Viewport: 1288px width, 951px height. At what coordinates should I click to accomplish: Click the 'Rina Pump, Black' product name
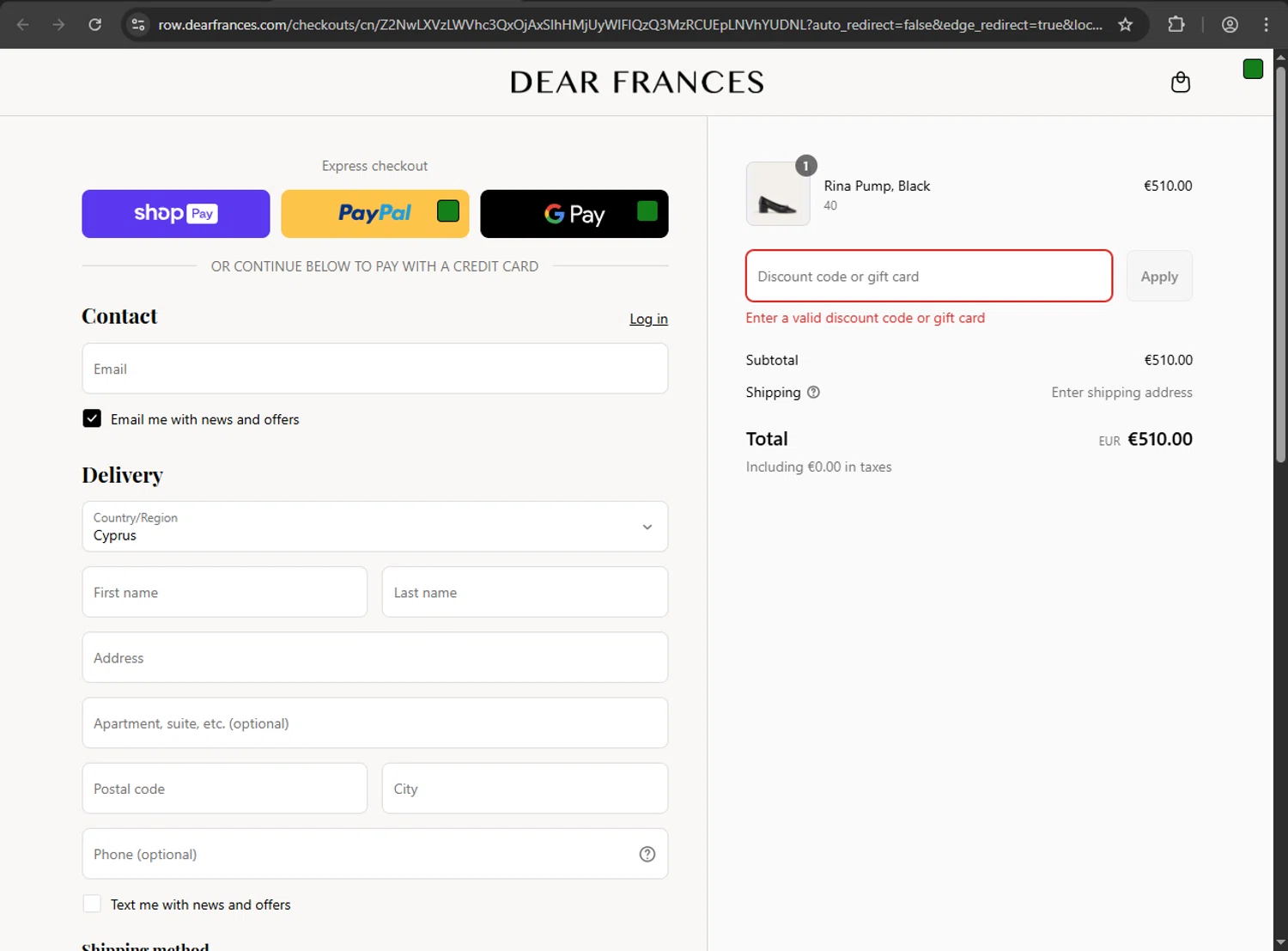click(x=877, y=186)
